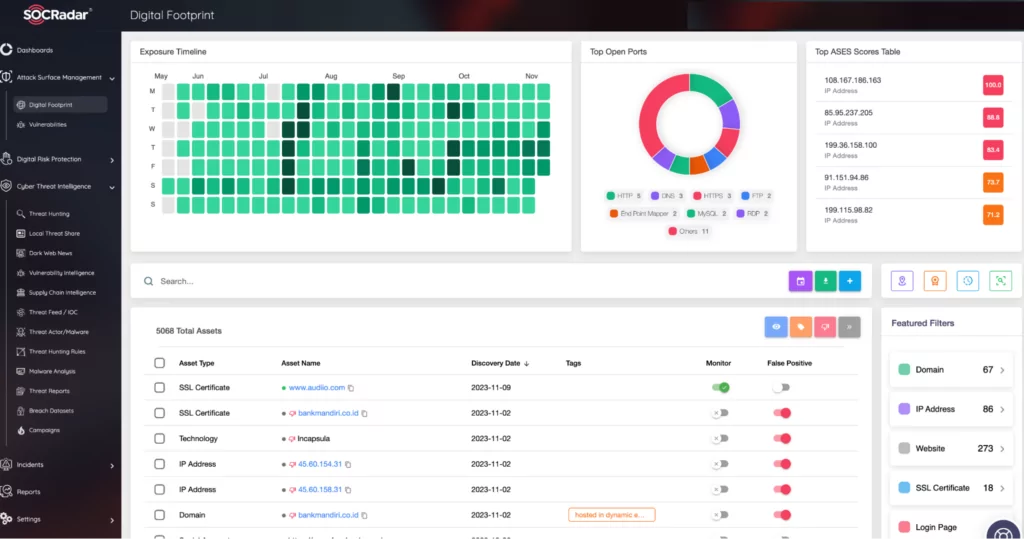Click sort arrow next to Discovery Date
The height and width of the screenshot is (539, 1024).
point(526,363)
